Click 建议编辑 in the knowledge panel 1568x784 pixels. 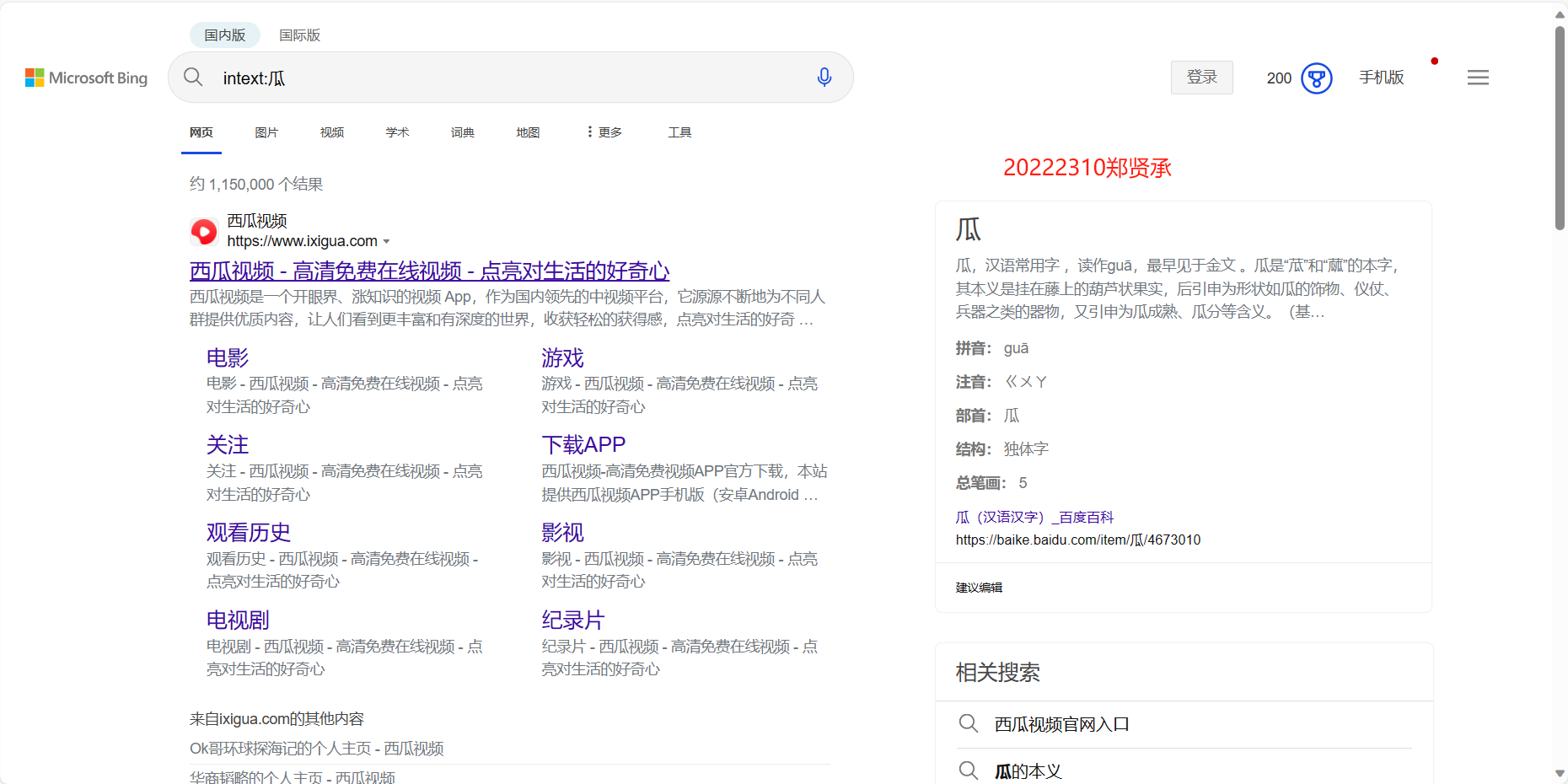click(x=979, y=588)
